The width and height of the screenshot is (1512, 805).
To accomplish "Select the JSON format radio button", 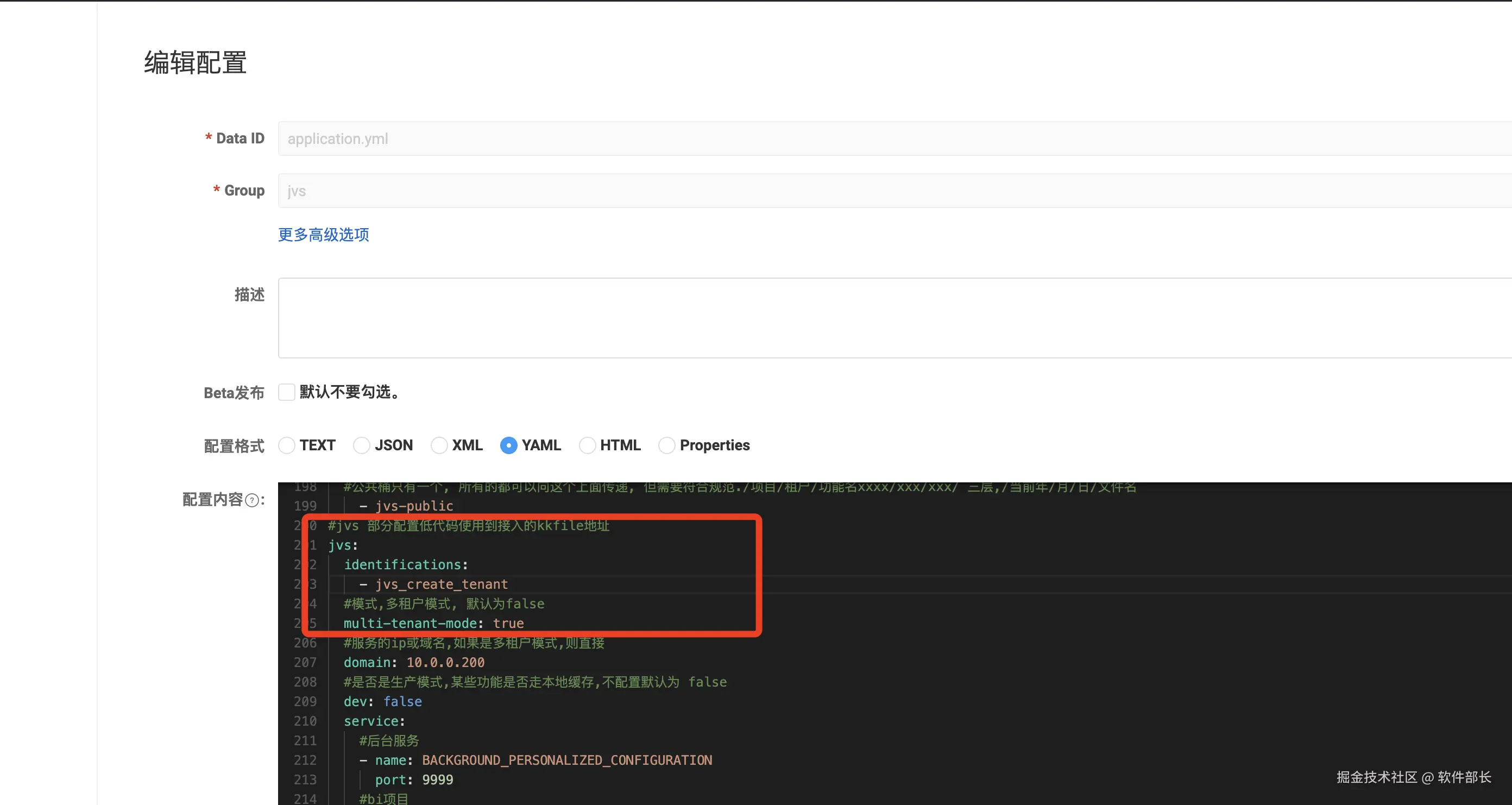I will [x=362, y=445].
